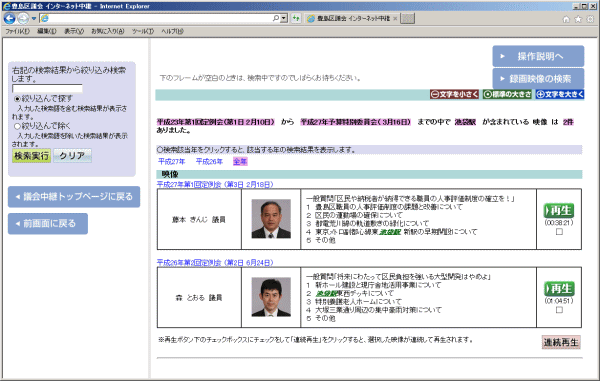
Task: Click the 検索実行 button
Action: [31, 156]
